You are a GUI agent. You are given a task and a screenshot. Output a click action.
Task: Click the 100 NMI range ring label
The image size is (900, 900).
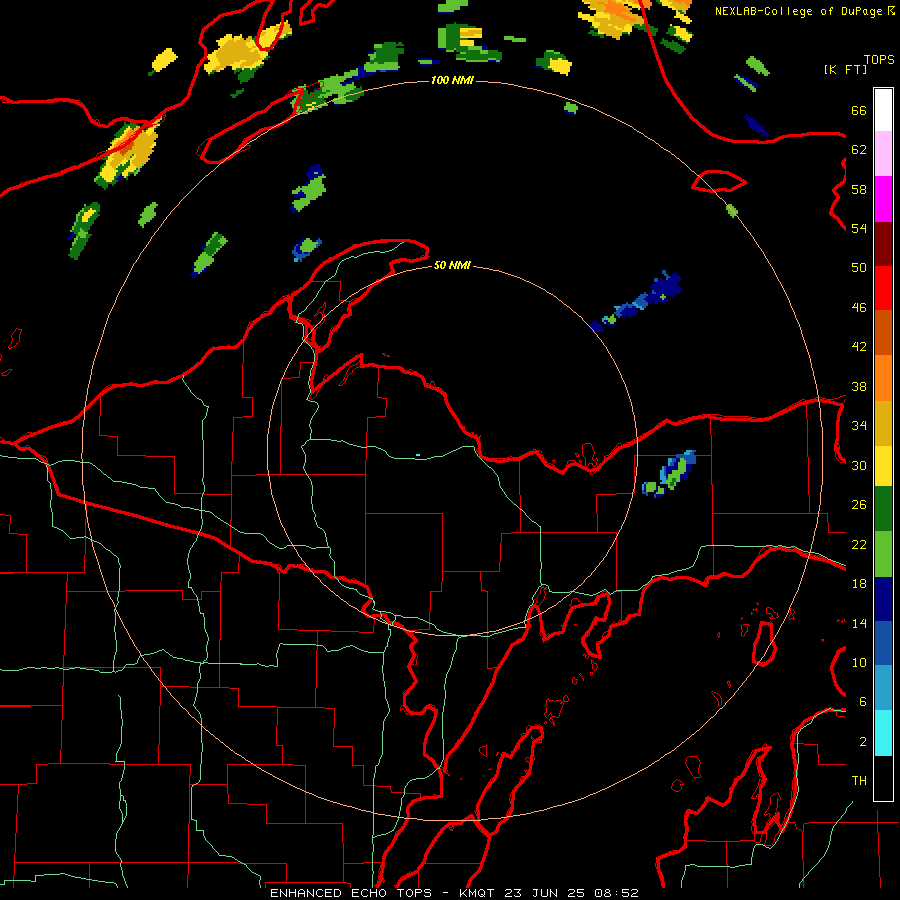[x=452, y=80]
